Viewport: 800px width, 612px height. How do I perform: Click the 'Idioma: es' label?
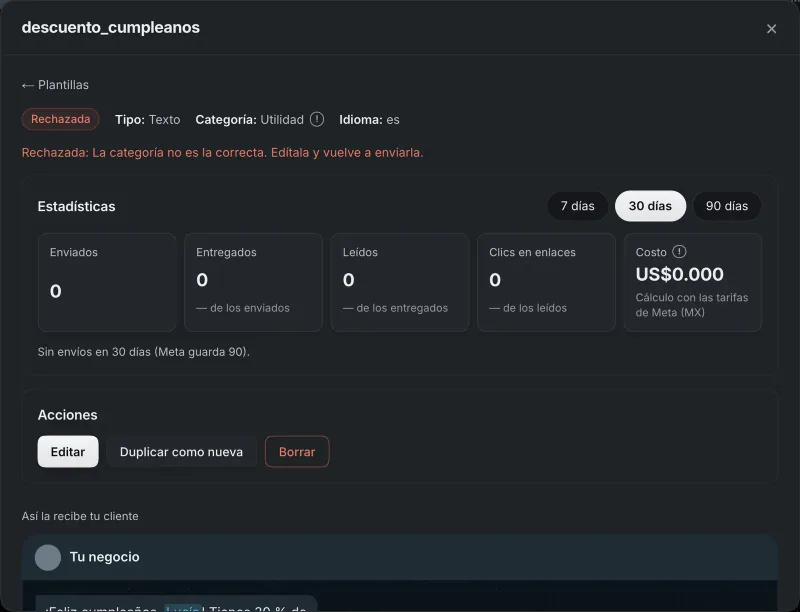coord(369,120)
